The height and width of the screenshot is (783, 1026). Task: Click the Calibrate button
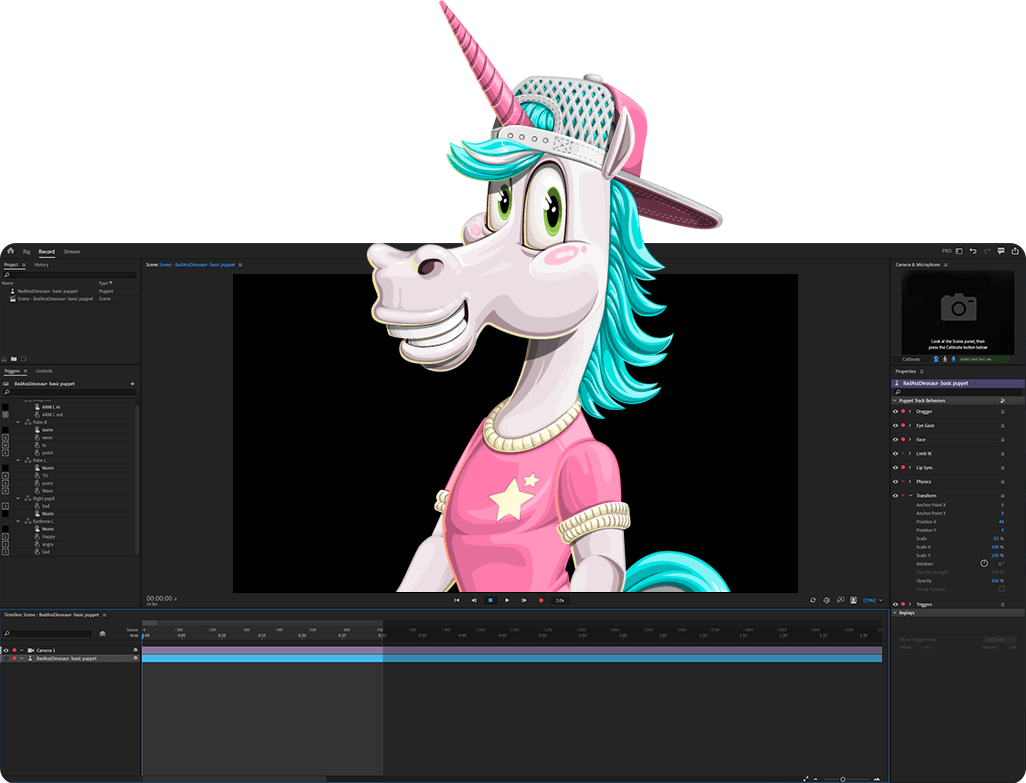tap(911, 358)
